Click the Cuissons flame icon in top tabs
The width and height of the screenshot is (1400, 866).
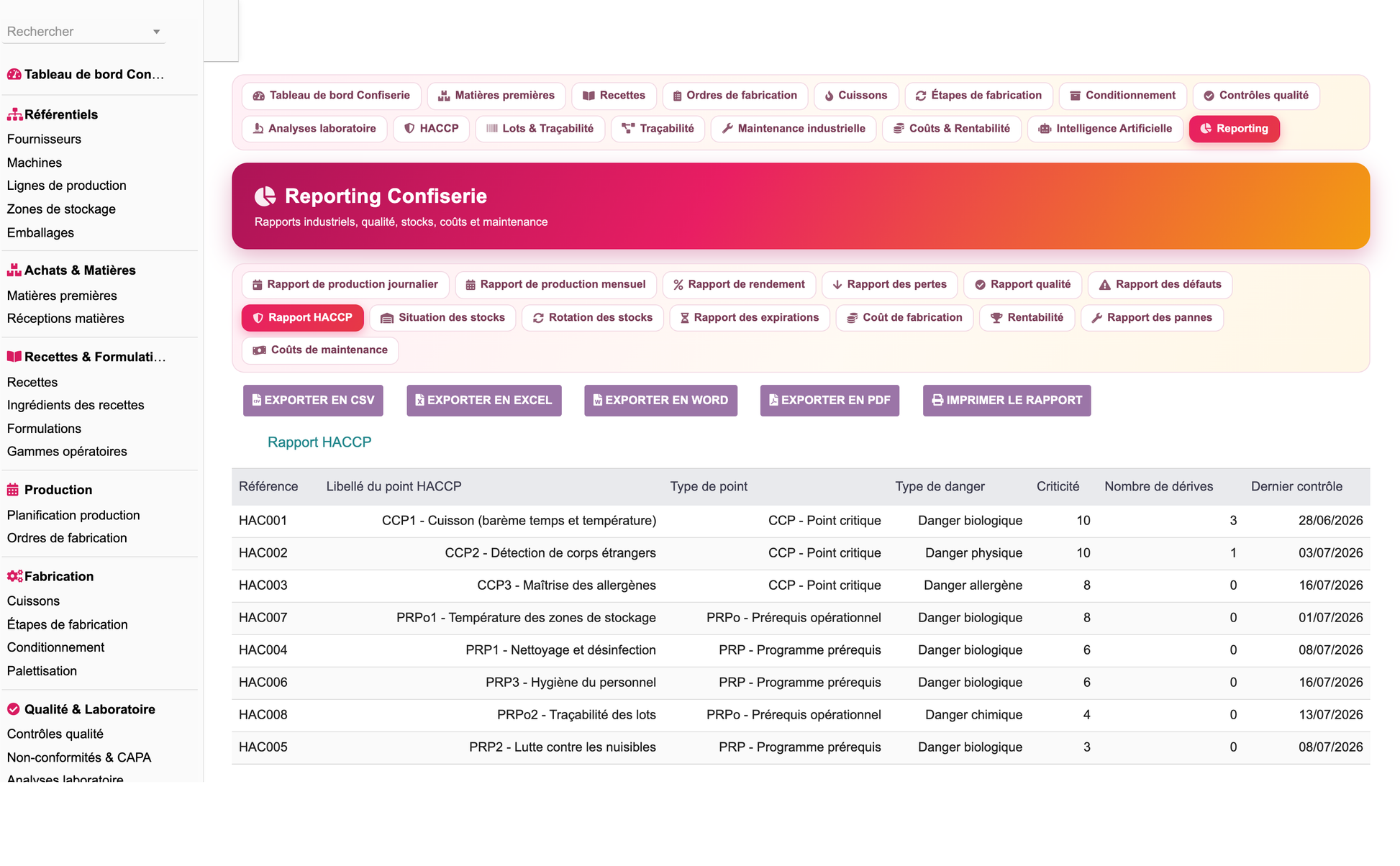(x=829, y=96)
